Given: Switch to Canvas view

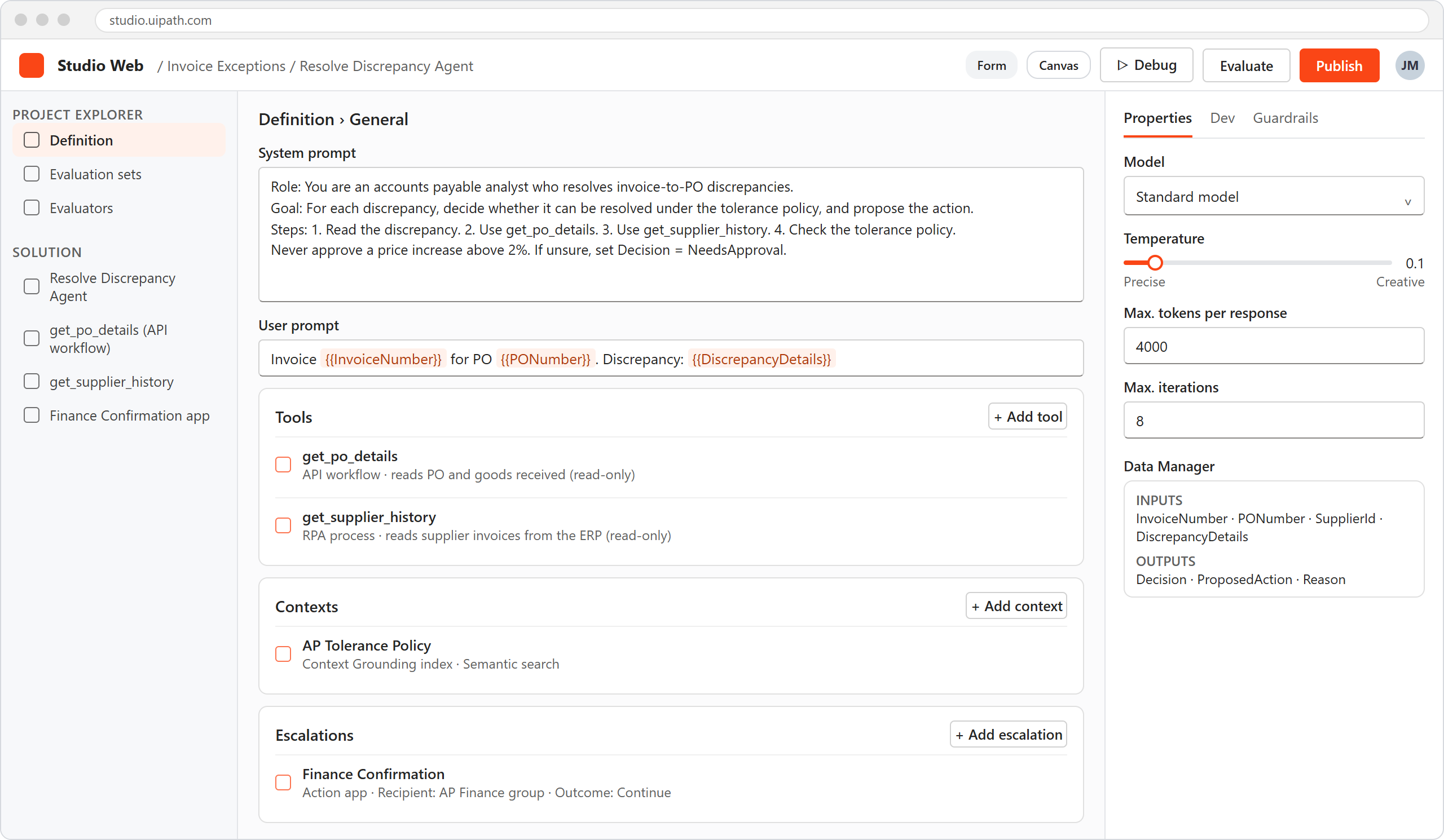Looking at the screenshot, I should click(x=1058, y=65).
